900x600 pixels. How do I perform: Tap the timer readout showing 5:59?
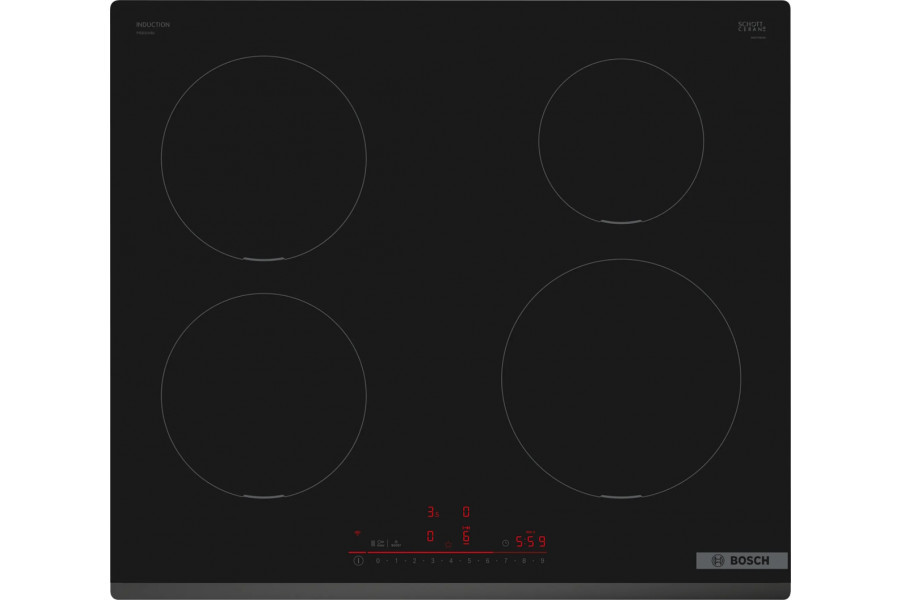530,542
